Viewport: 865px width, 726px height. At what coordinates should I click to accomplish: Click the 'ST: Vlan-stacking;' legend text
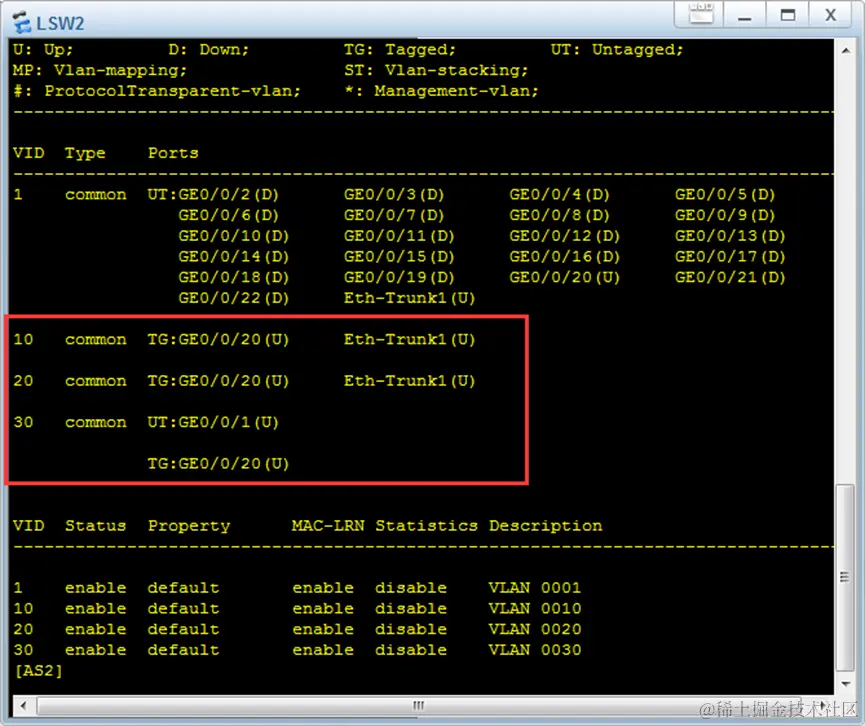pos(436,71)
